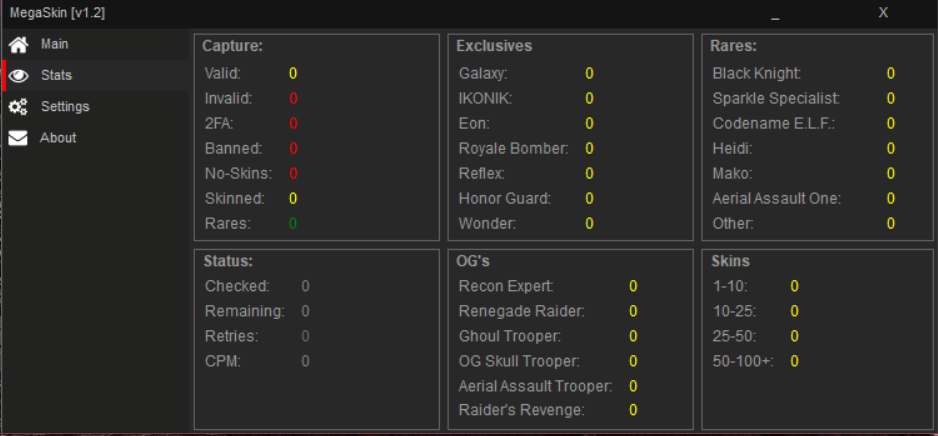
Task: Click the Rares panel heading
Action: click(x=733, y=46)
